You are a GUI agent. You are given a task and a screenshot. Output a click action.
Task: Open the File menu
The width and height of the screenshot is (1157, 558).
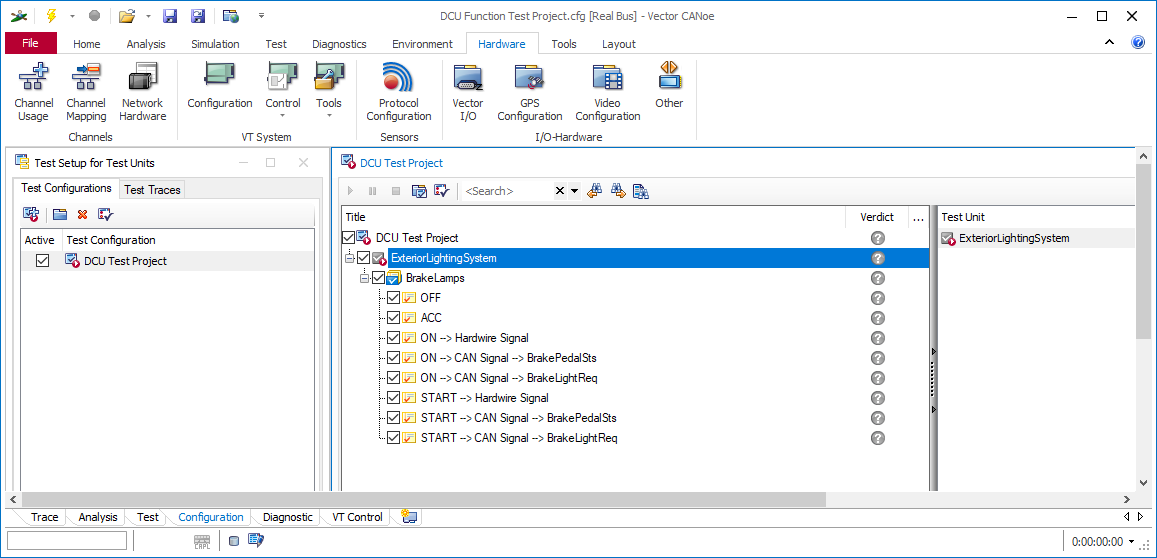[30, 44]
